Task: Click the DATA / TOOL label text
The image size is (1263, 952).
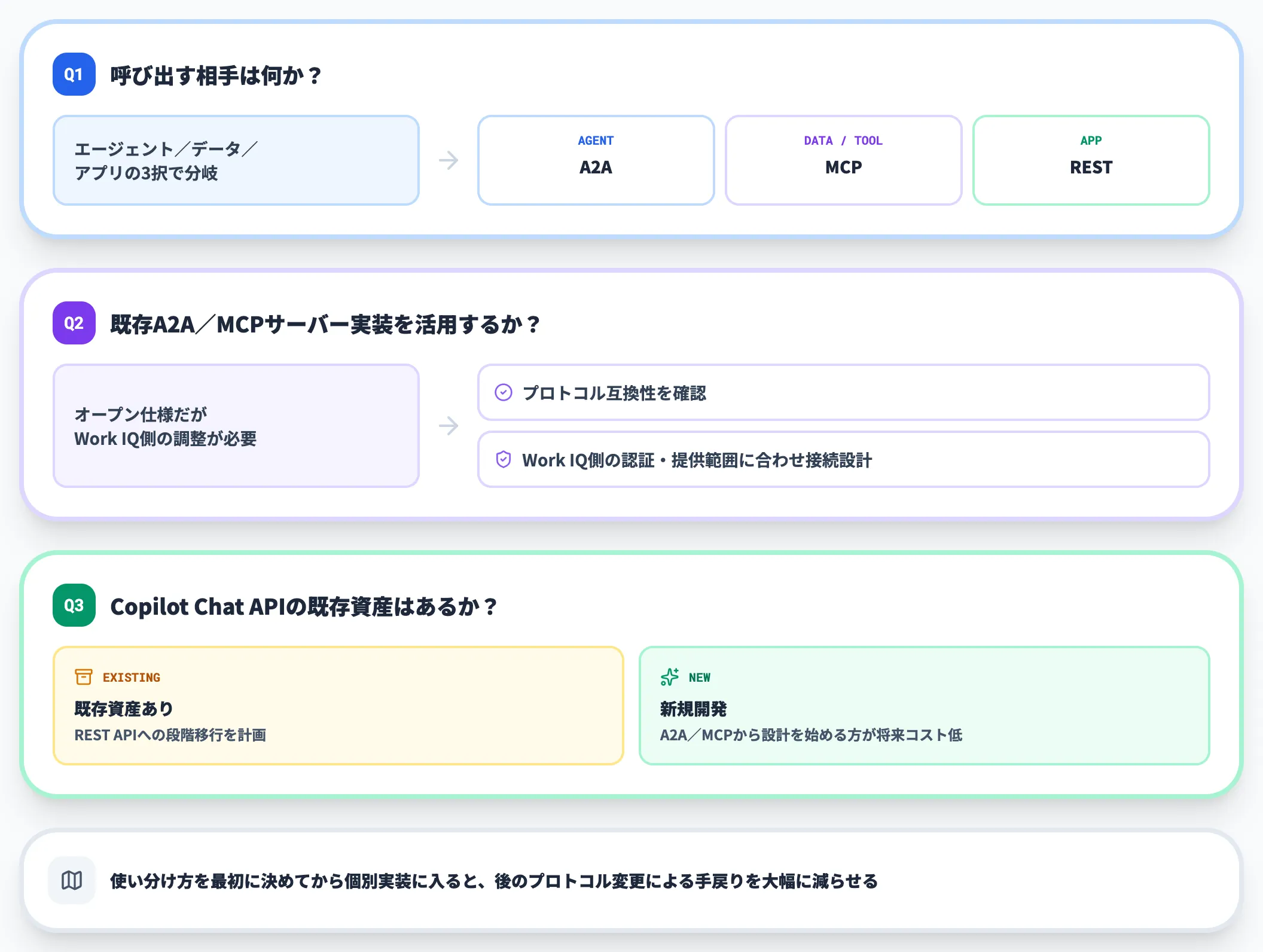Action: click(x=843, y=141)
